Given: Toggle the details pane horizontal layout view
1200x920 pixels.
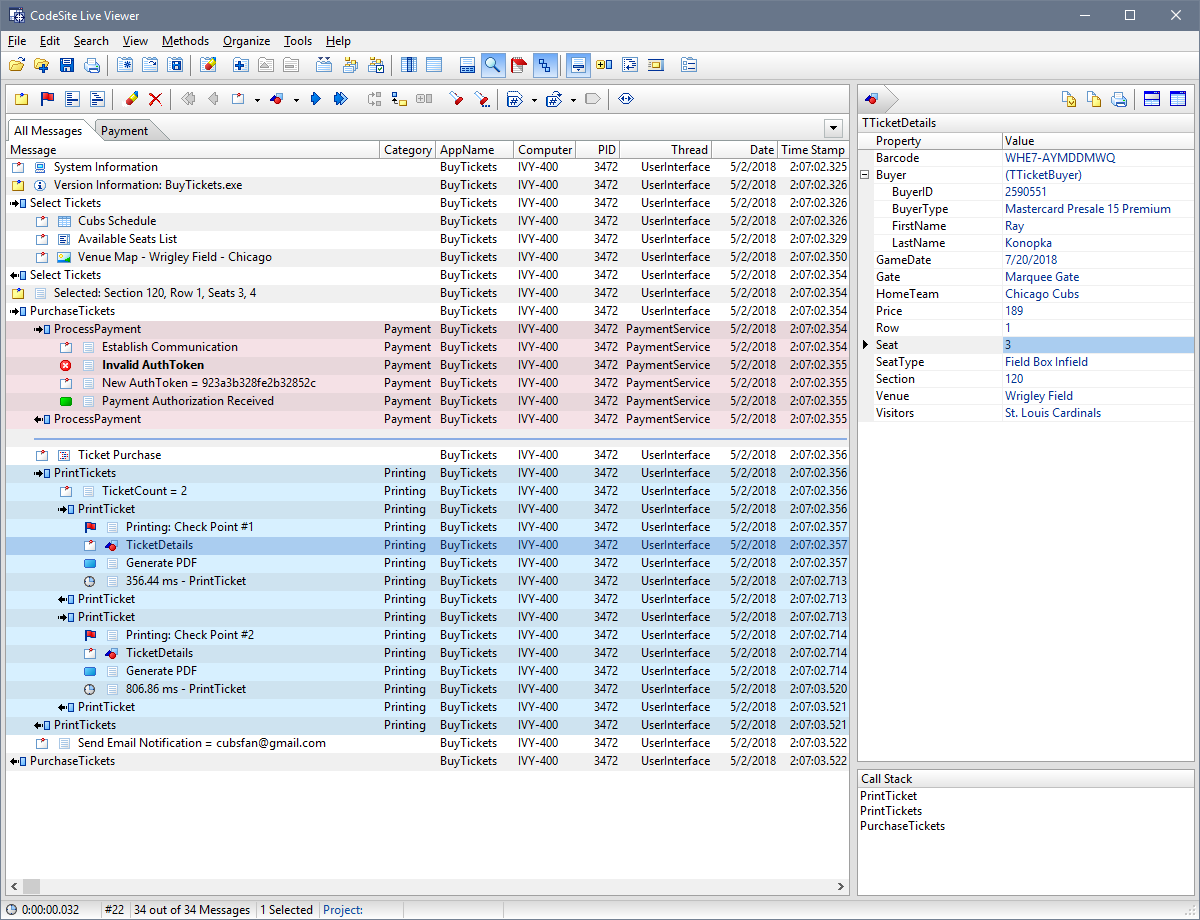Looking at the screenshot, I should [x=1151, y=99].
